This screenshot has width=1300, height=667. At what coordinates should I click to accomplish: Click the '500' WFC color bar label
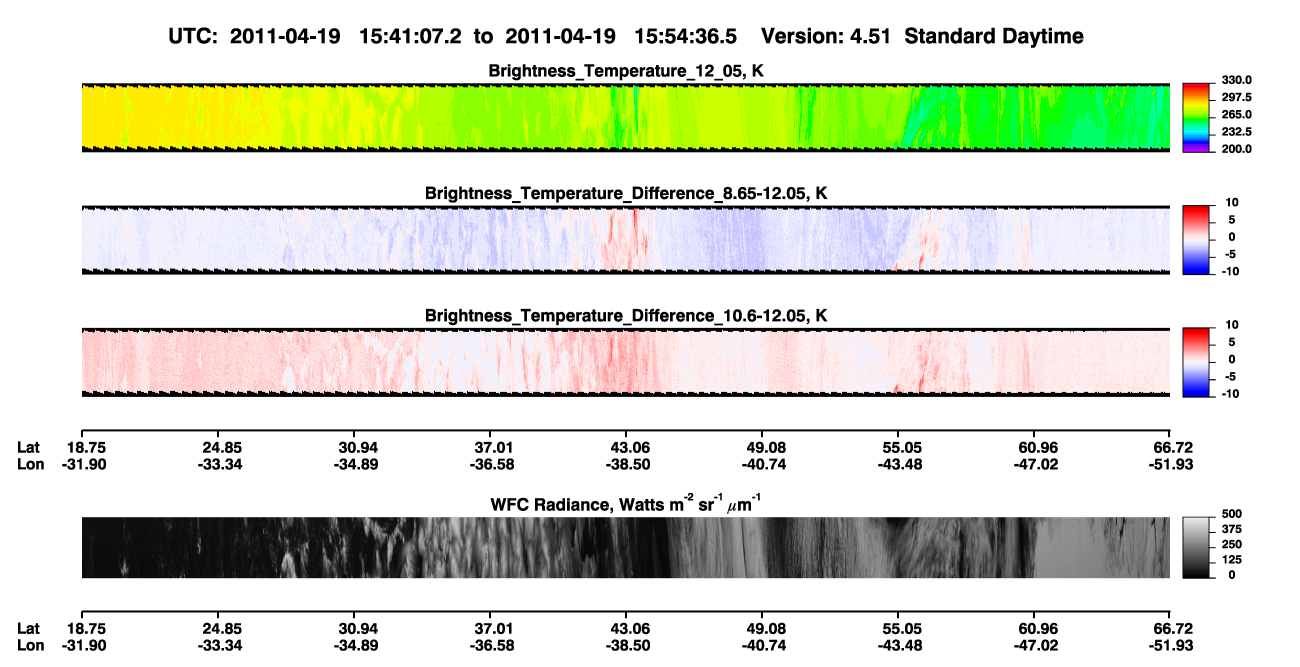1234,514
